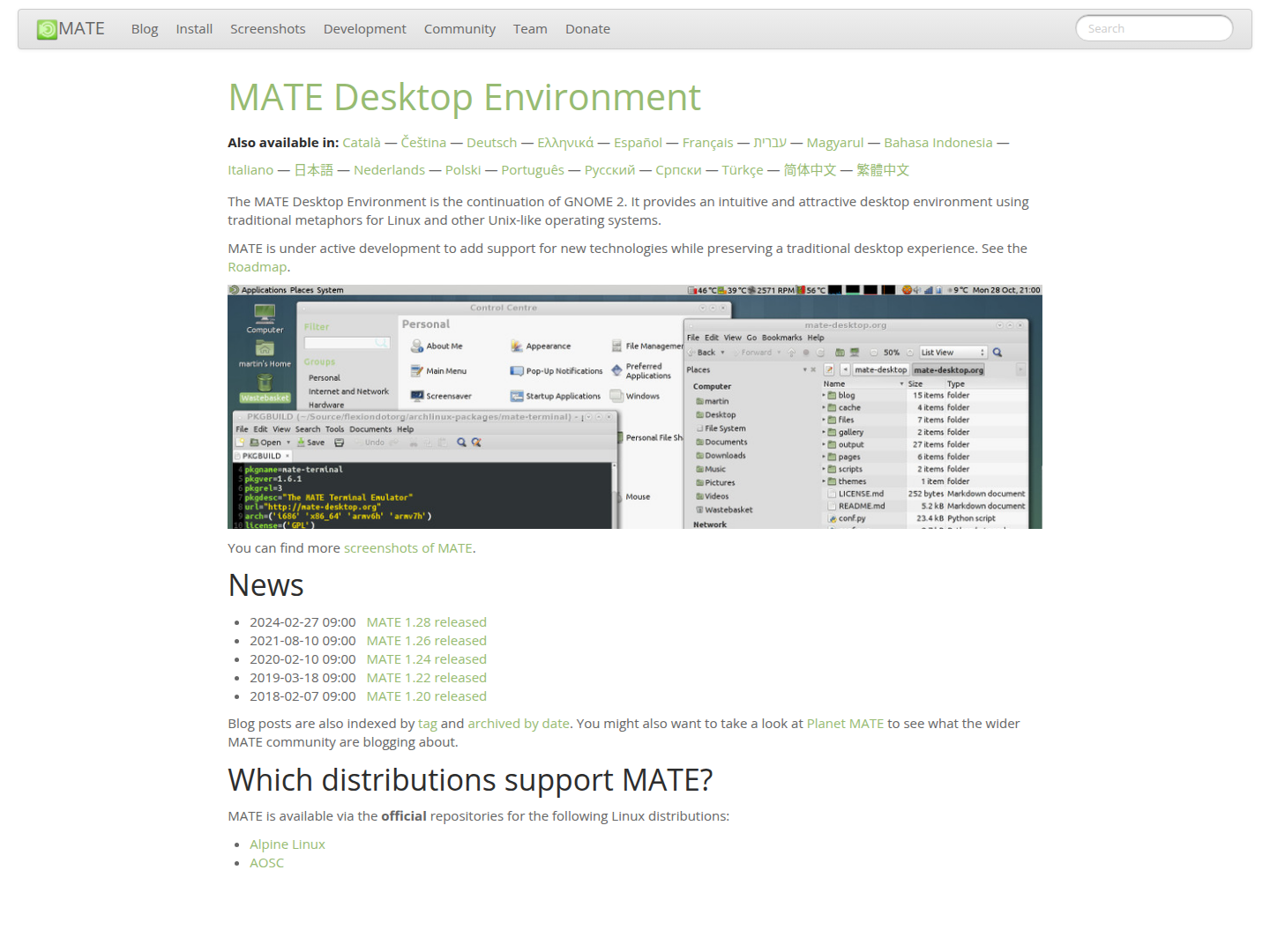Click the 'MATE Desktop Environment' page heading
The image size is (1270, 952).
(x=465, y=97)
